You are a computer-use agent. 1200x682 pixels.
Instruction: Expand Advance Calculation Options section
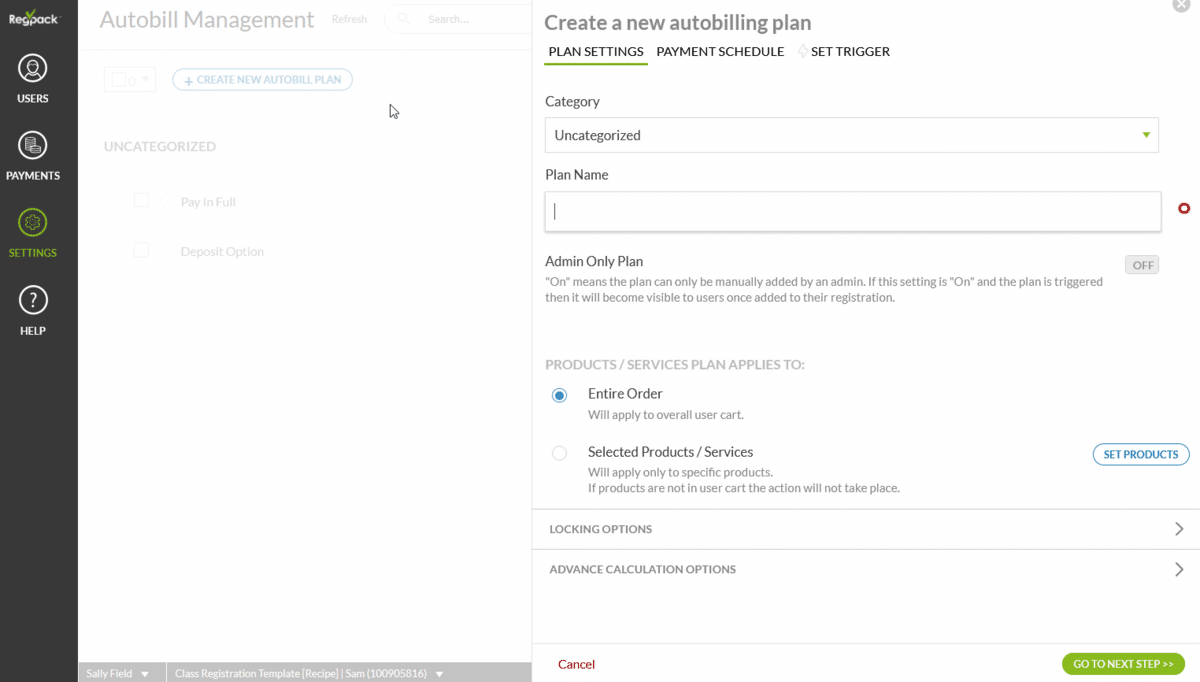point(865,569)
